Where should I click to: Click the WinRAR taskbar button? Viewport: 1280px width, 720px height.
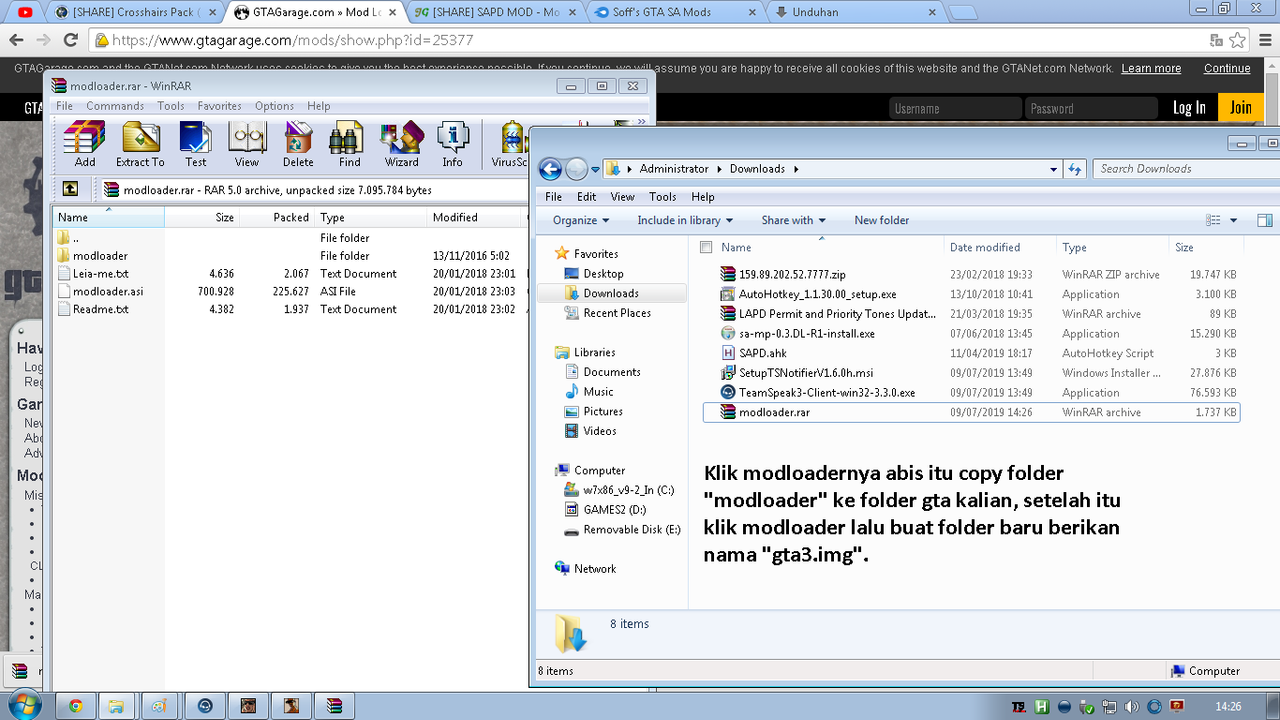click(333, 706)
